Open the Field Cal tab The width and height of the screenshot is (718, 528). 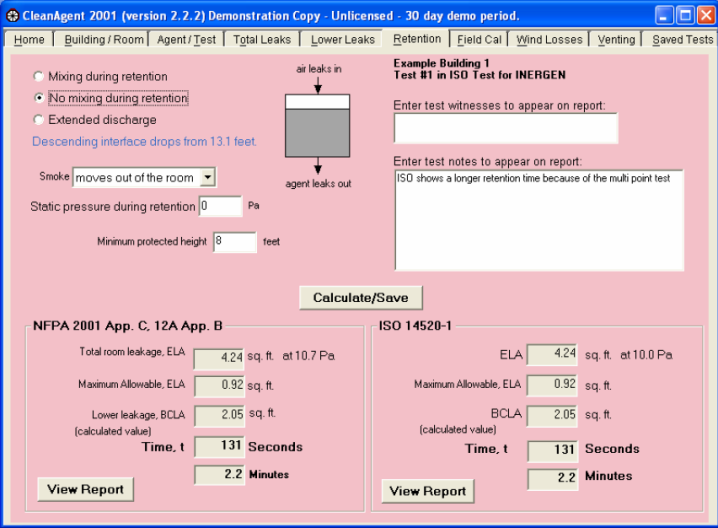click(x=479, y=40)
